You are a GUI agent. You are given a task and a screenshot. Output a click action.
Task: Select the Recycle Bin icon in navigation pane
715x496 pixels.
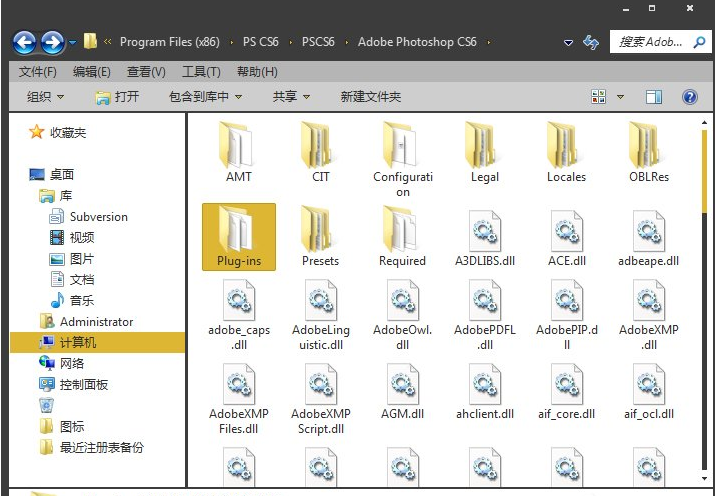click(x=47, y=405)
